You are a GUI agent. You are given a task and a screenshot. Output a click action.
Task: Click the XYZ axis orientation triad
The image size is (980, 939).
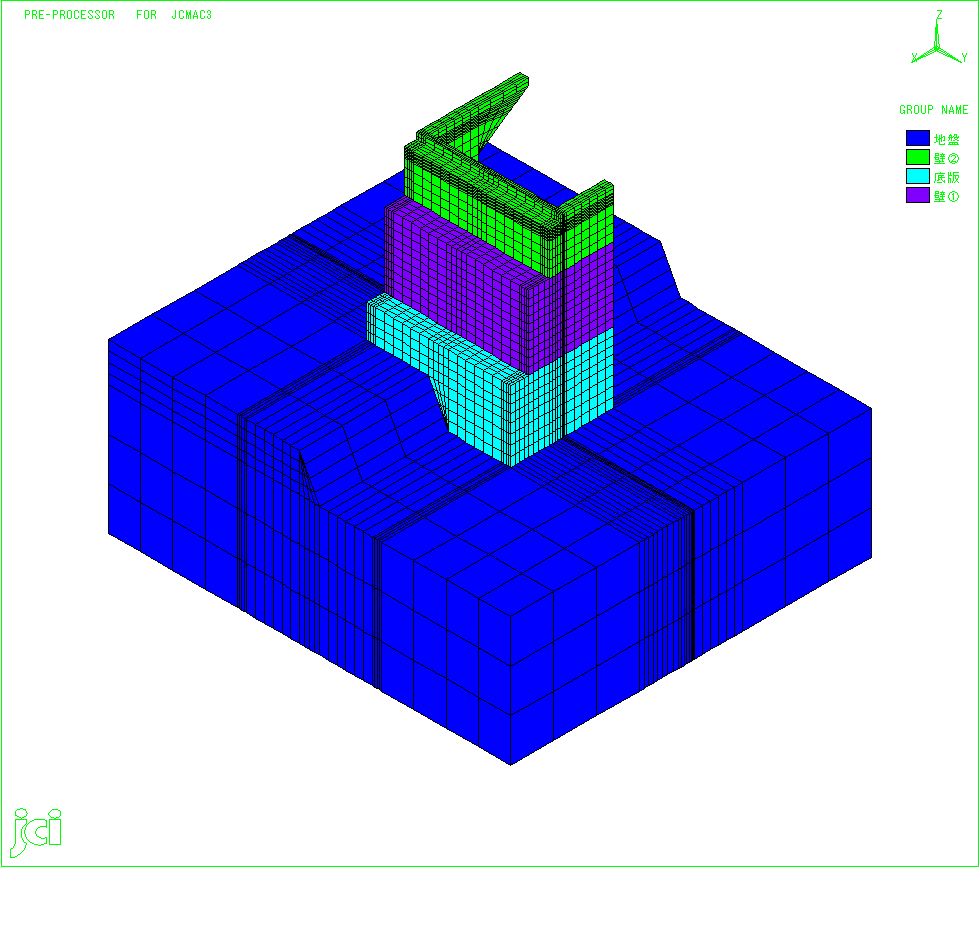(939, 38)
